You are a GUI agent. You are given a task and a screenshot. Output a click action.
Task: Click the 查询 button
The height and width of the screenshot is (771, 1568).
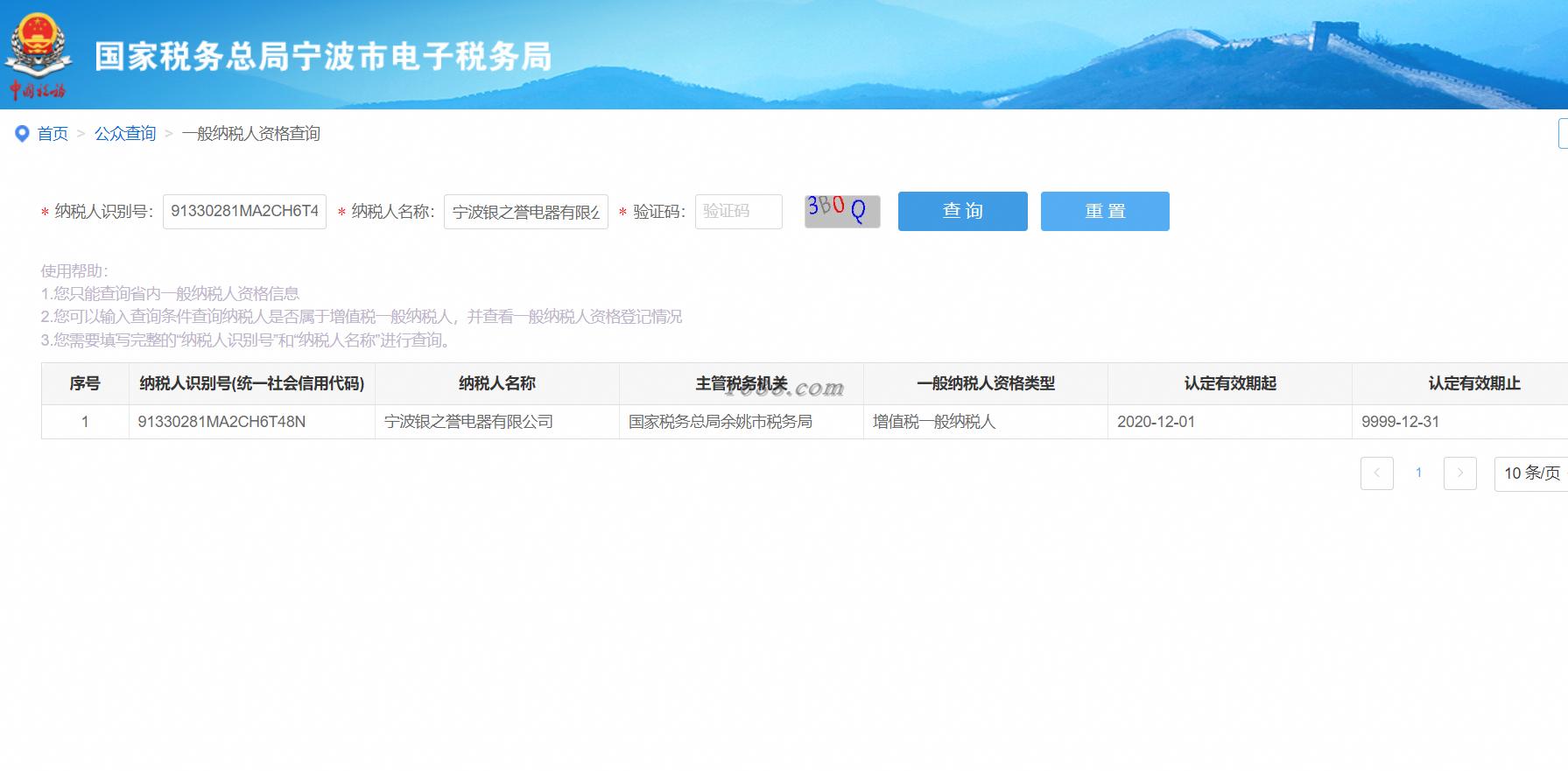[x=963, y=211]
